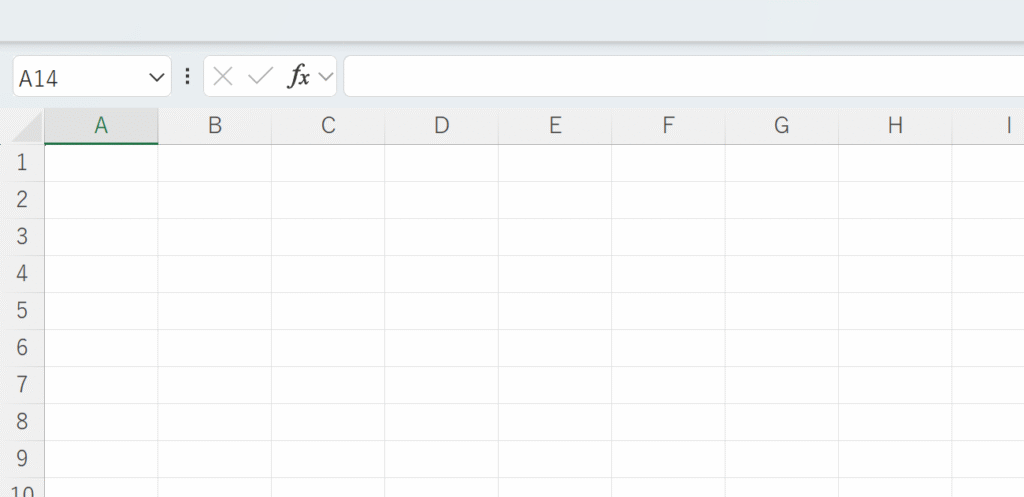This screenshot has height=497, width=1024.
Task: Click cell B2 in the grid
Action: click(x=214, y=200)
